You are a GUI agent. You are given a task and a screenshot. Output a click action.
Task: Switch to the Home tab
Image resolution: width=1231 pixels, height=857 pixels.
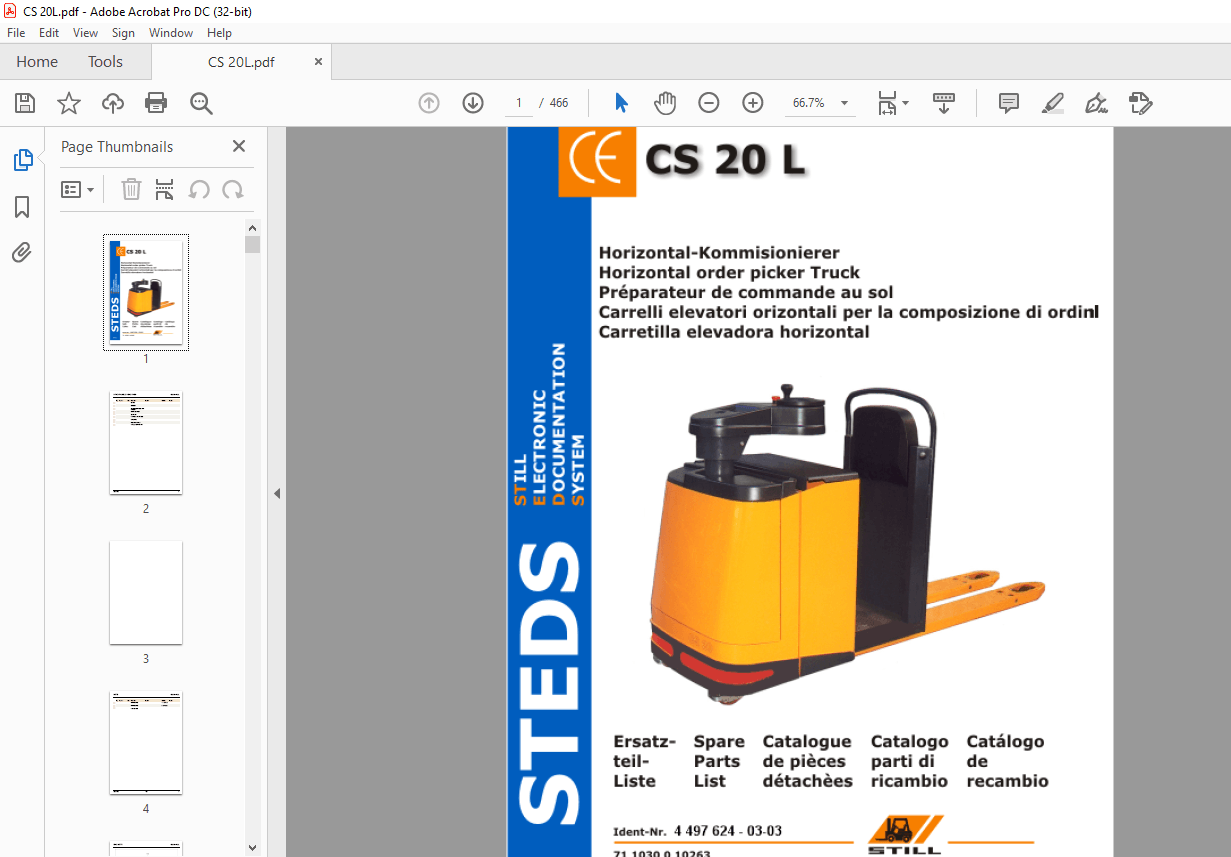click(x=37, y=61)
